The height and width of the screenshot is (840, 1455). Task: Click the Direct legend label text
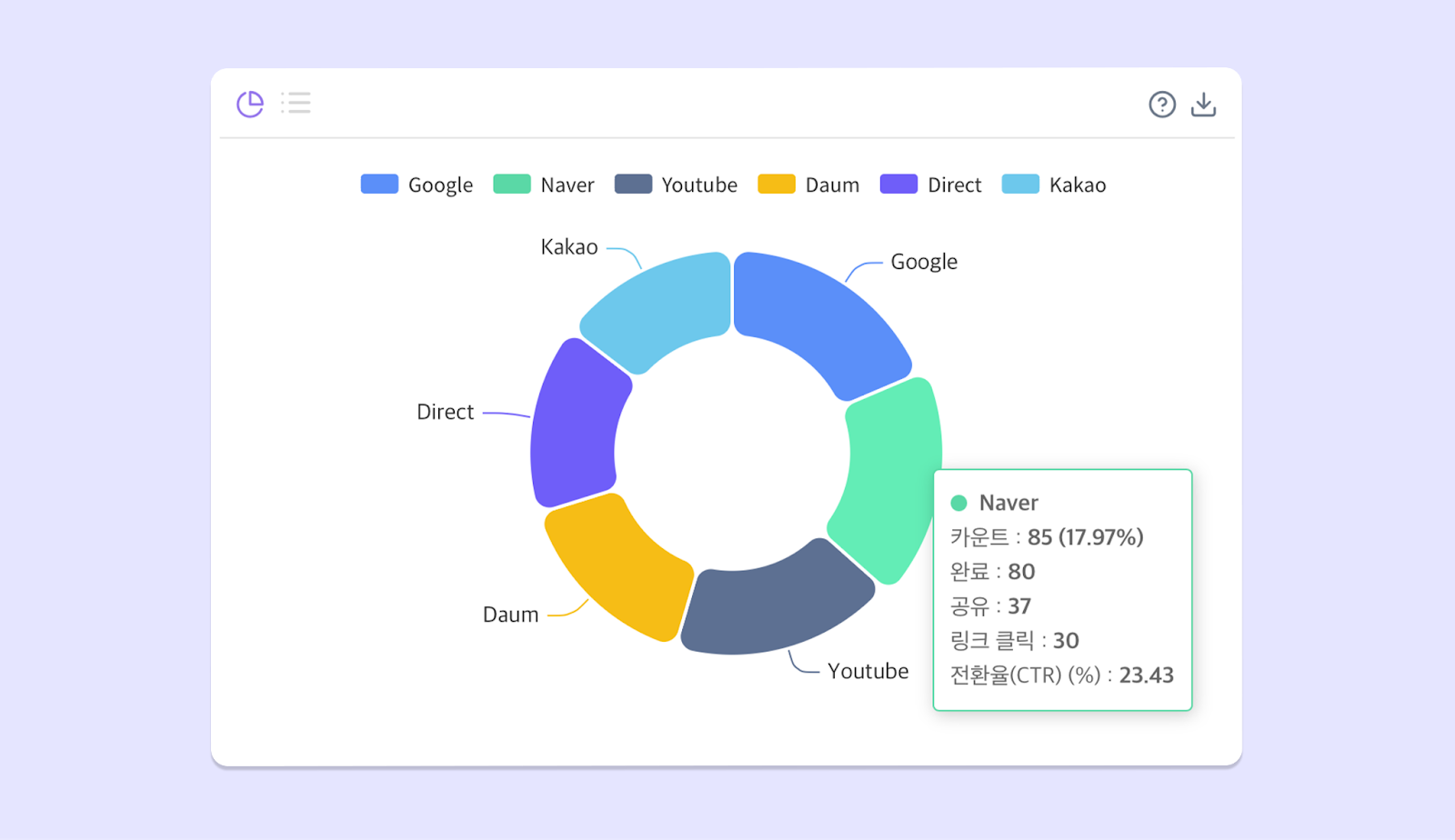(x=955, y=185)
